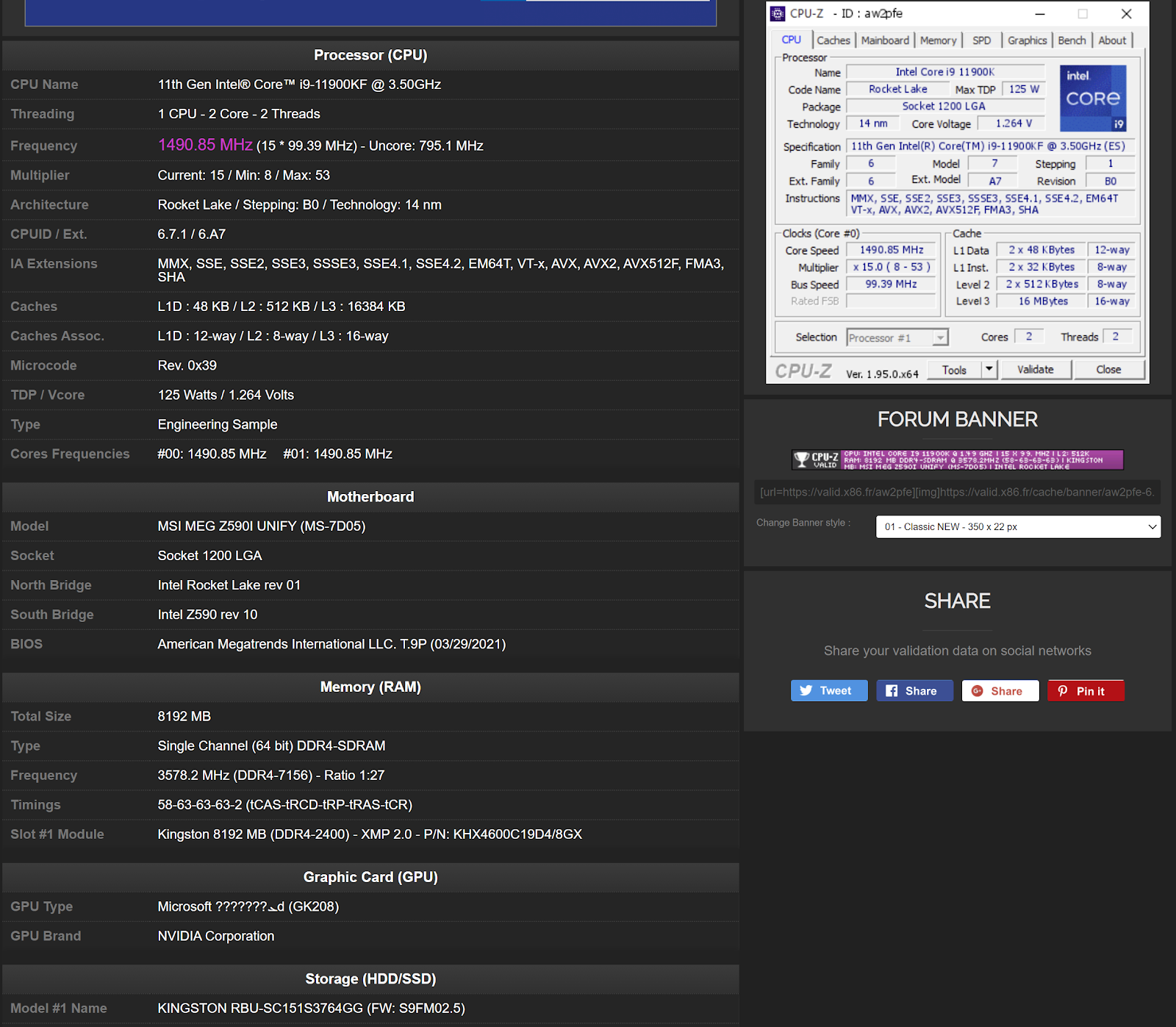Click the KINGSTON RBU-SC151S3764GG storage name
The width and height of the screenshot is (1176, 1027).
311,1009
